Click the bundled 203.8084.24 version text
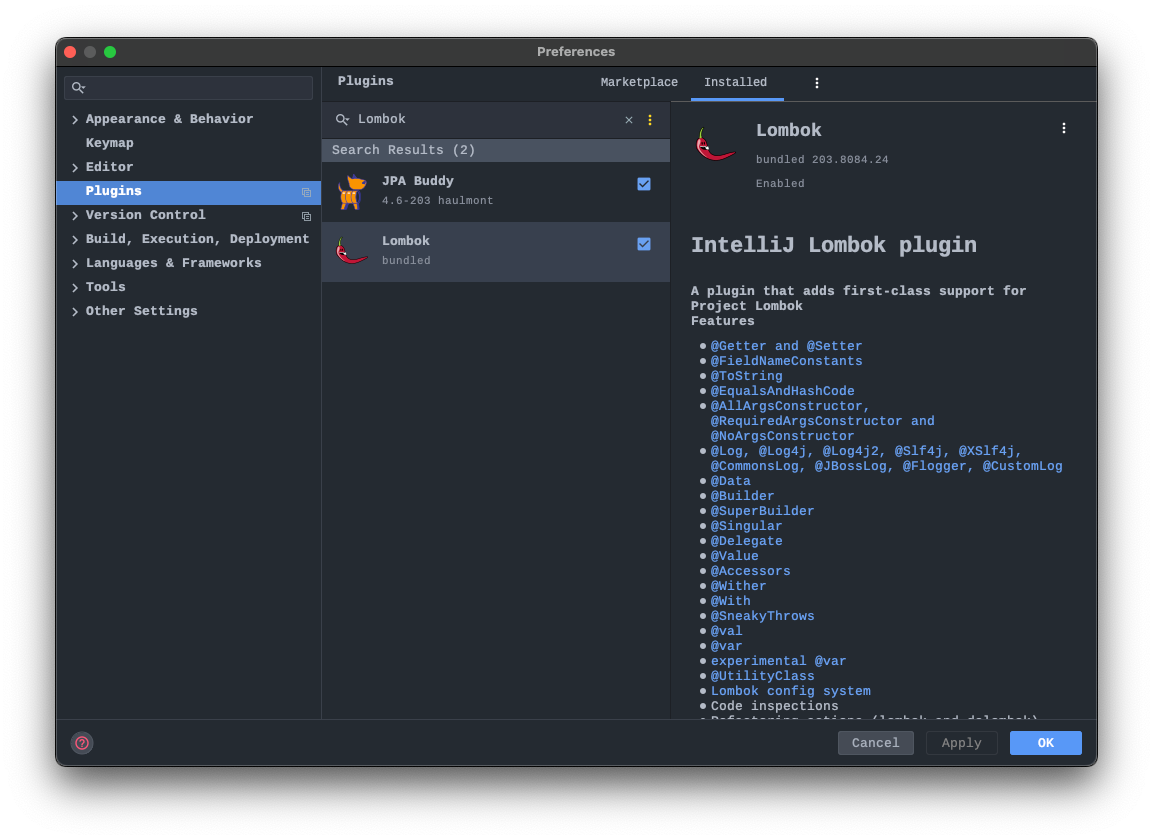The height and width of the screenshot is (840, 1153). coord(821,160)
